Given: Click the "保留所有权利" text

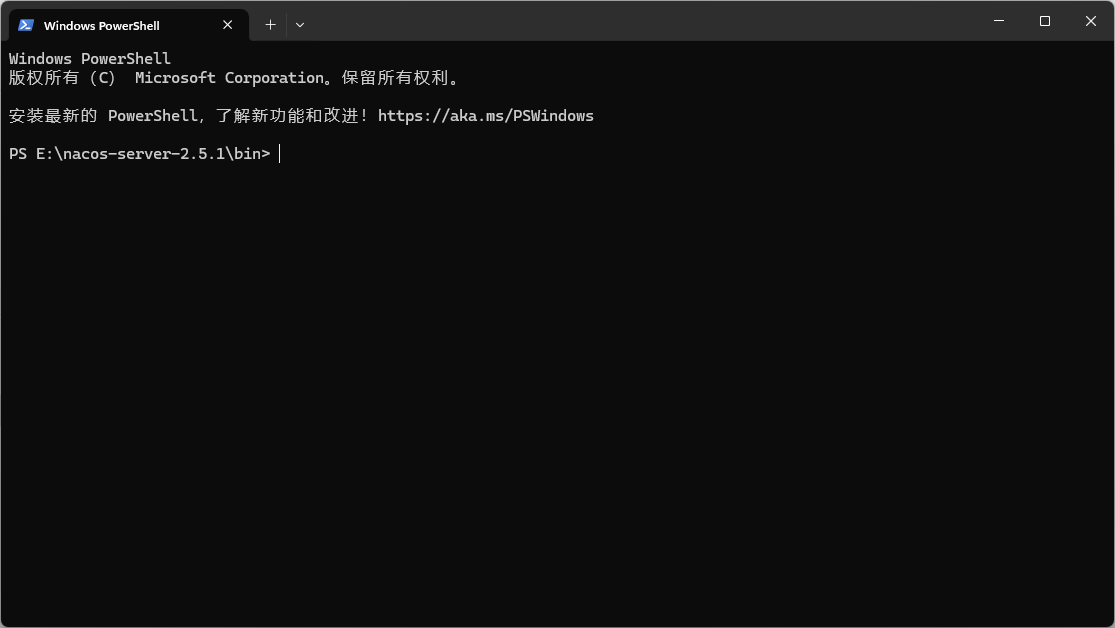Looking at the screenshot, I should [395, 78].
